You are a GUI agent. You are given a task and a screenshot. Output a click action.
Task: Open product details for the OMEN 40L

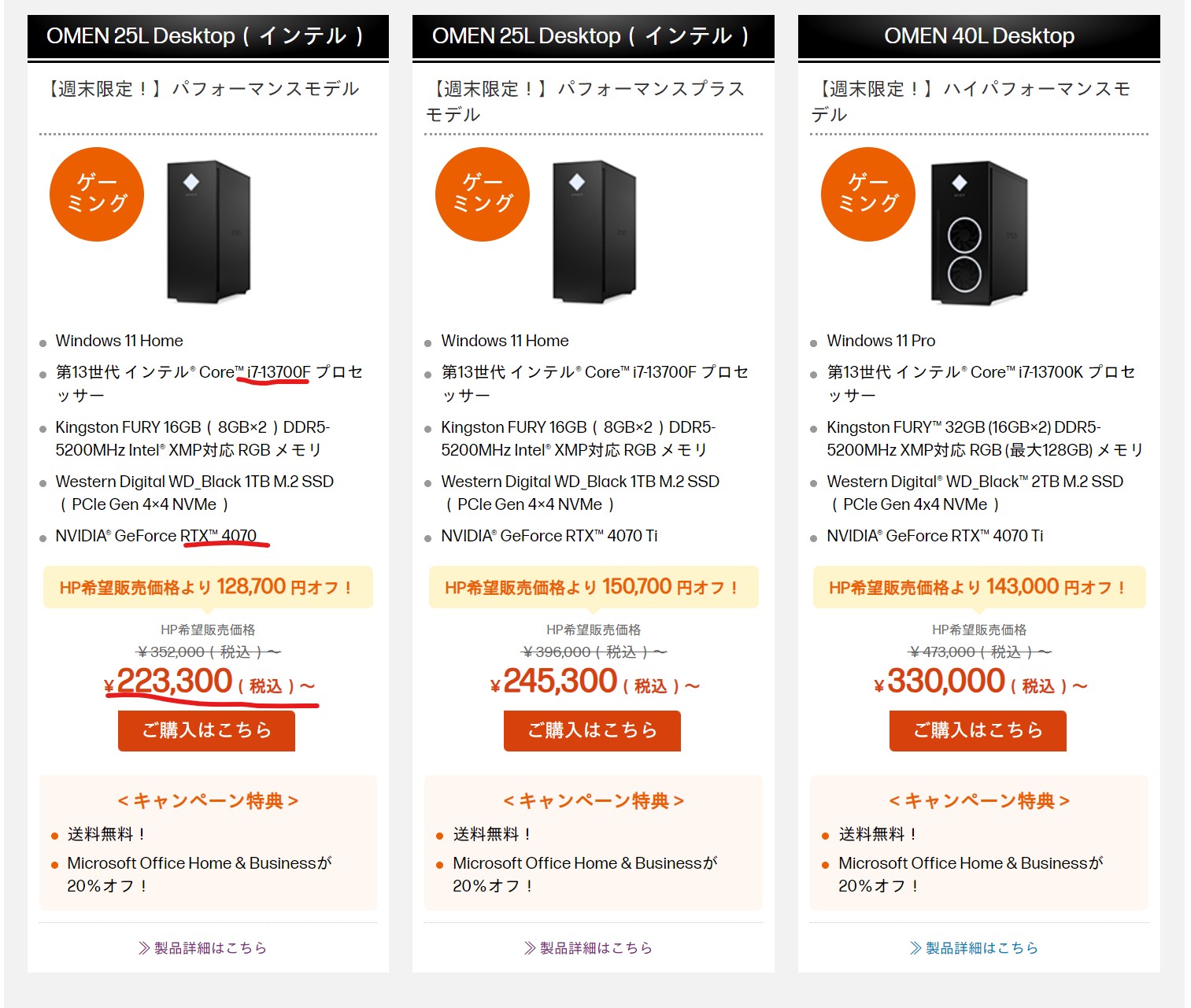(975, 947)
